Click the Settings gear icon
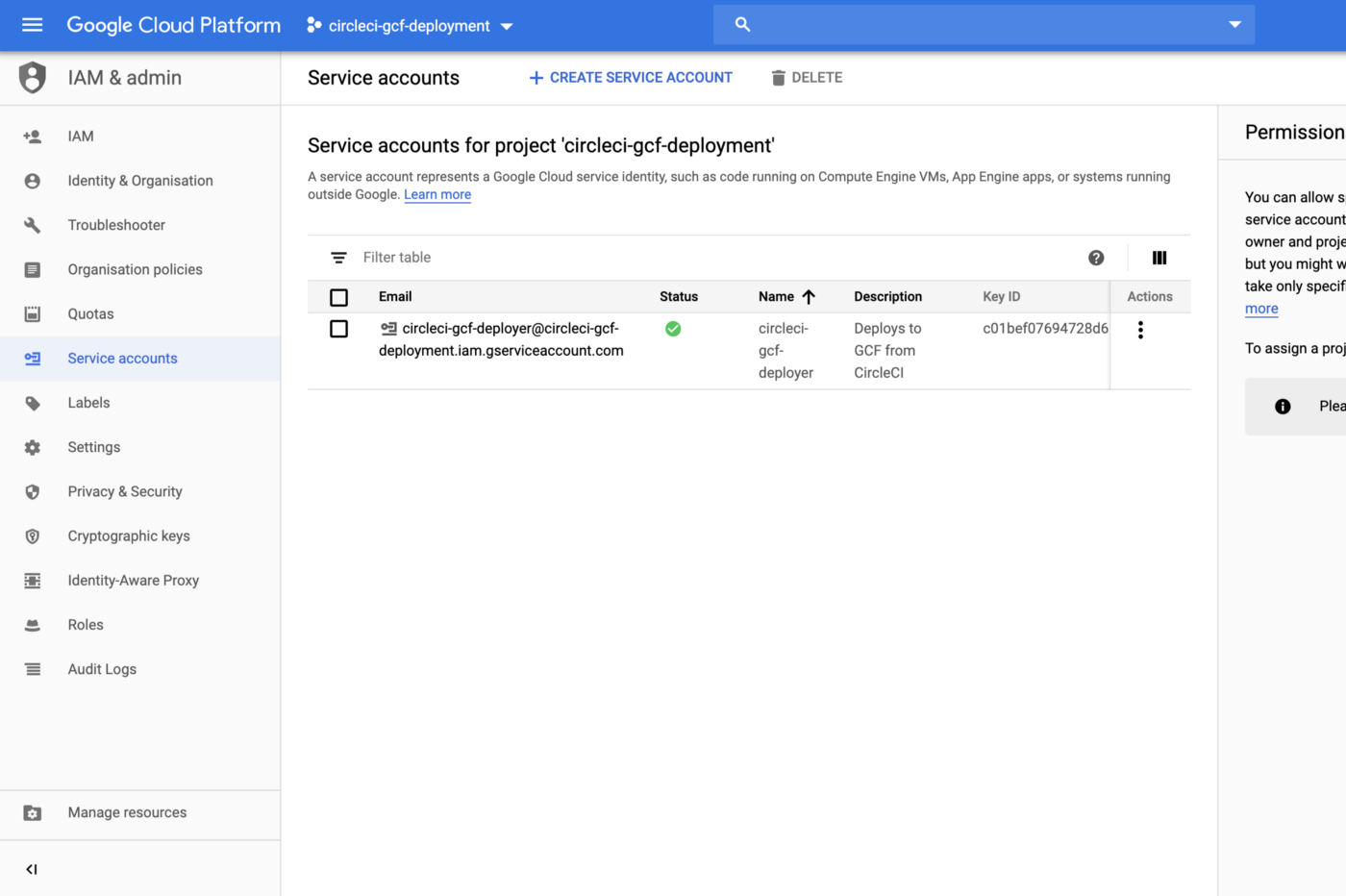The height and width of the screenshot is (896, 1346). tap(33, 447)
